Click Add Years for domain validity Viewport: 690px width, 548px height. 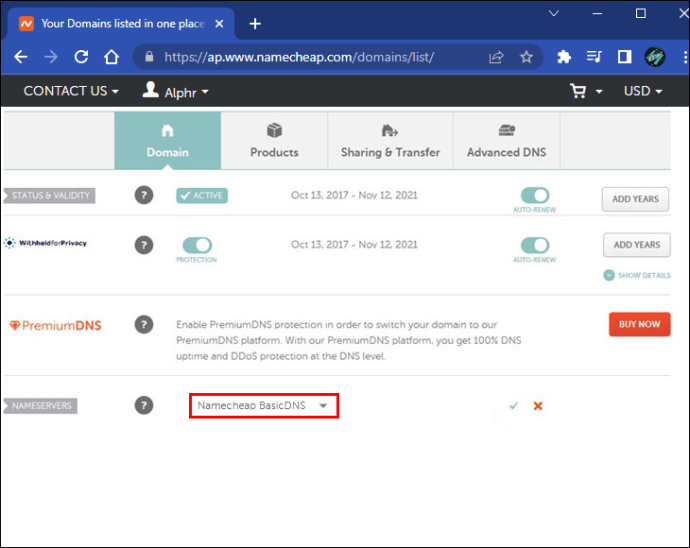click(635, 199)
